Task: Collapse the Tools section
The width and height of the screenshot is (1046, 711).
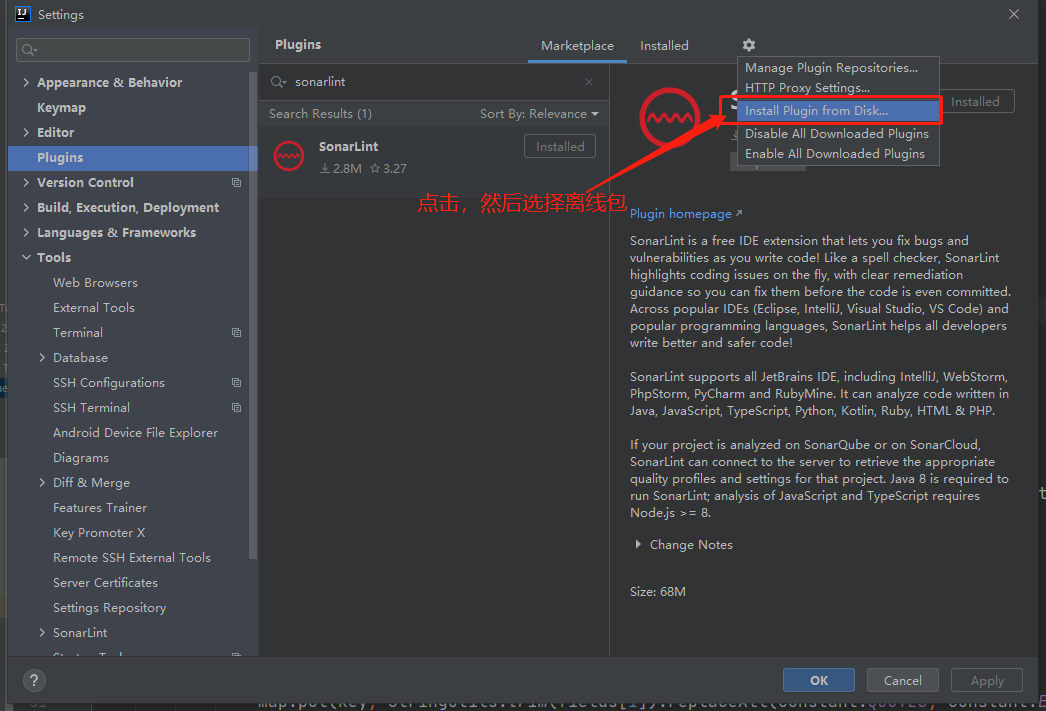Action: pyautogui.click(x=26, y=257)
